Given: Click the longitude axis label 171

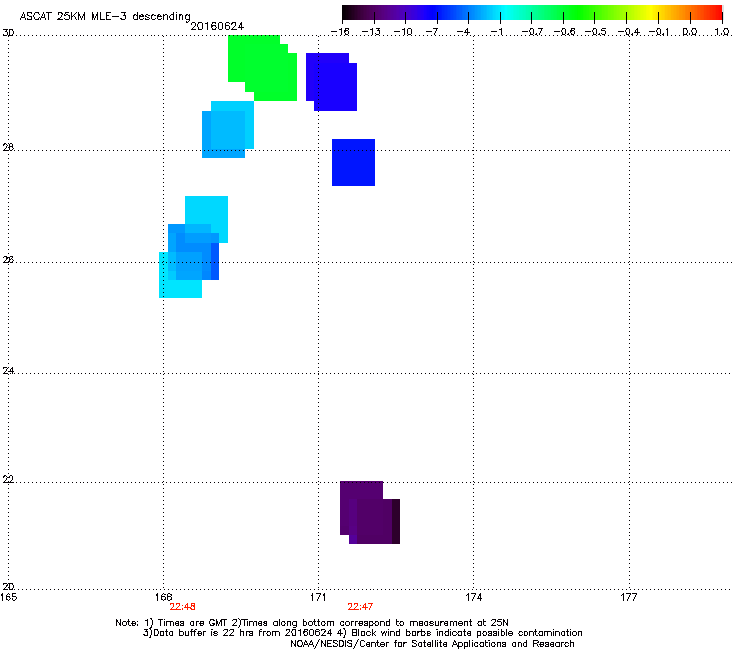Looking at the screenshot, I should point(318,597).
